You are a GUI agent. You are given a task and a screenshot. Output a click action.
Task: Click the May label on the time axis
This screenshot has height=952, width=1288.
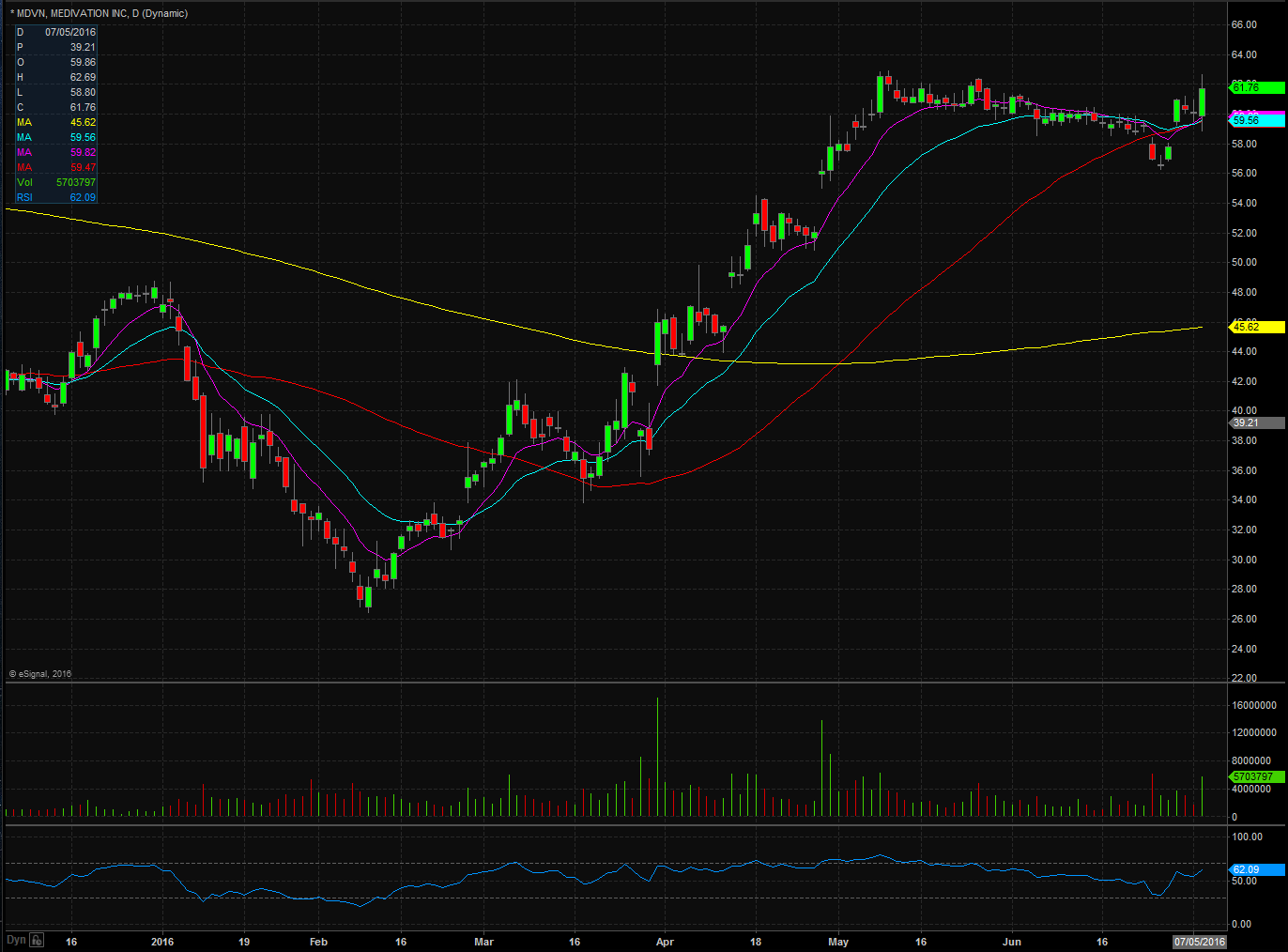pos(838,942)
